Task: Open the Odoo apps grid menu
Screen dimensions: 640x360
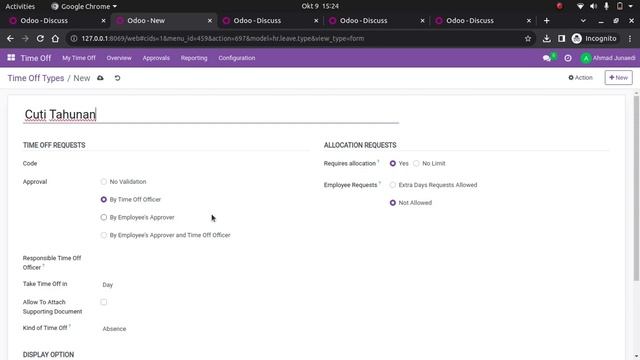Action: 11,58
